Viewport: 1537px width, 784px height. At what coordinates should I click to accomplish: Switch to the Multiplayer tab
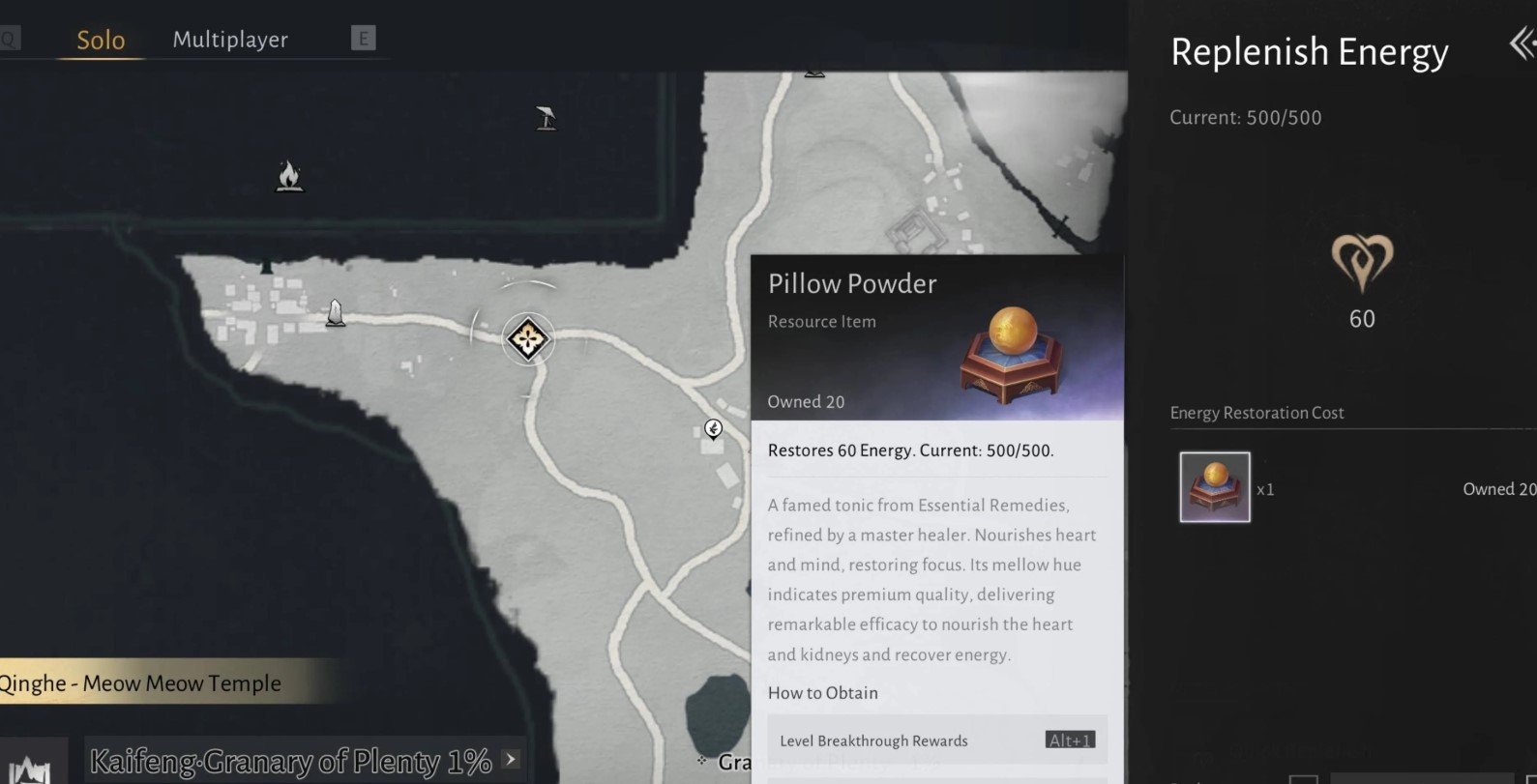tap(230, 40)
